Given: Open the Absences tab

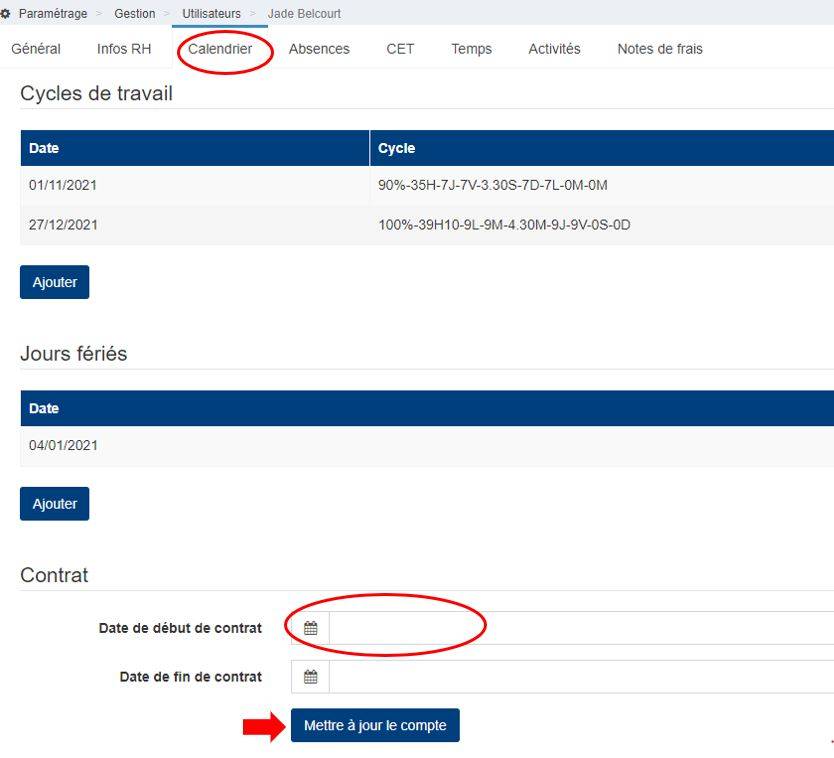Looking at the screenshot, I should coord(319,49).
